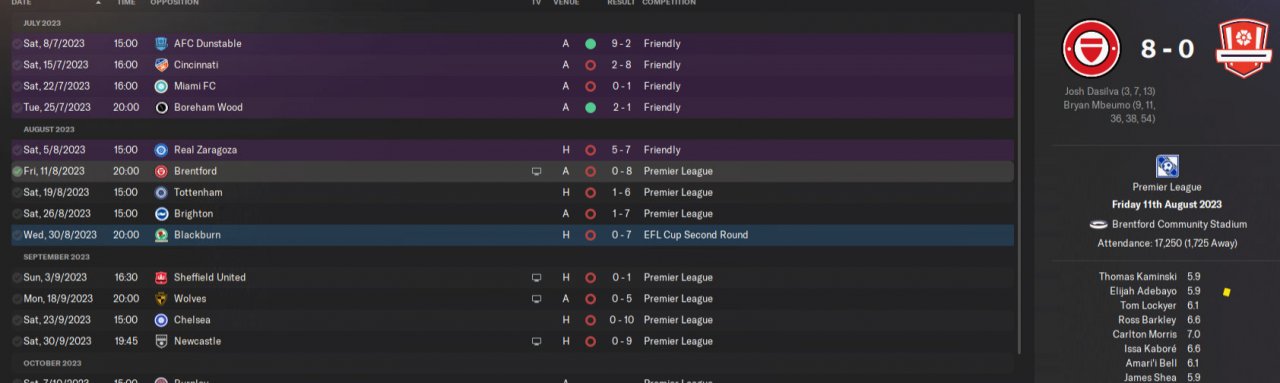Click the away team crest beside the score
Viewport: 1280px width, 383px height.
[x=1245, y=48]
